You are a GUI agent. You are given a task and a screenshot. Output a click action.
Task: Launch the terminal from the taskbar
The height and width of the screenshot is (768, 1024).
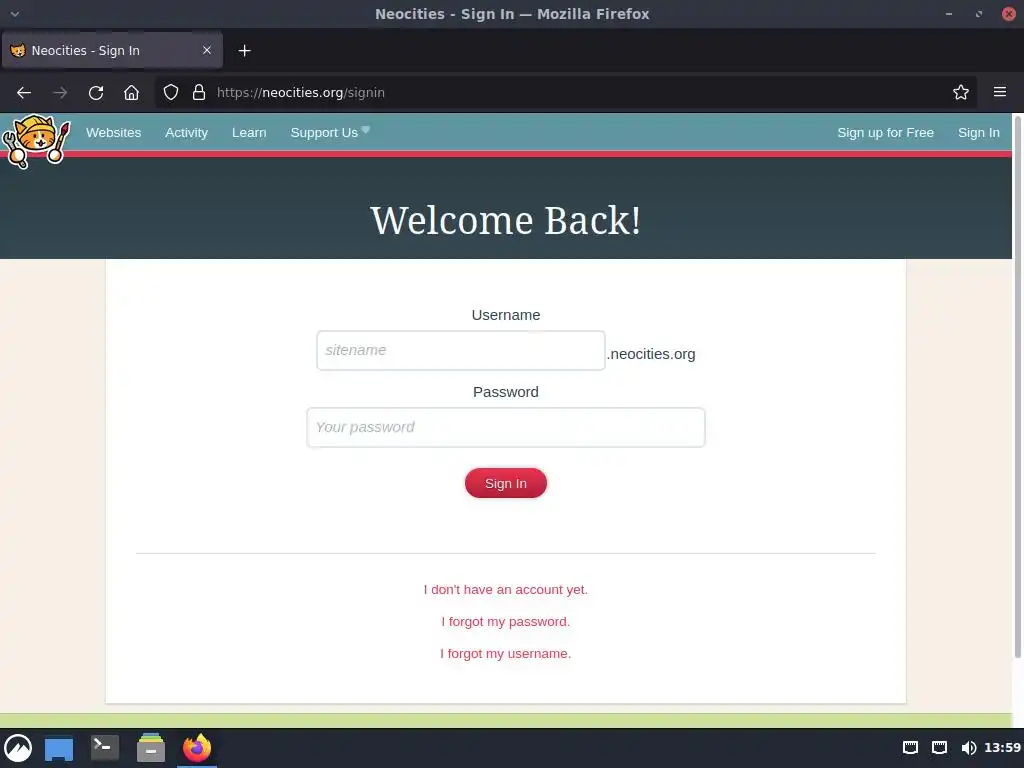(104, 748)
